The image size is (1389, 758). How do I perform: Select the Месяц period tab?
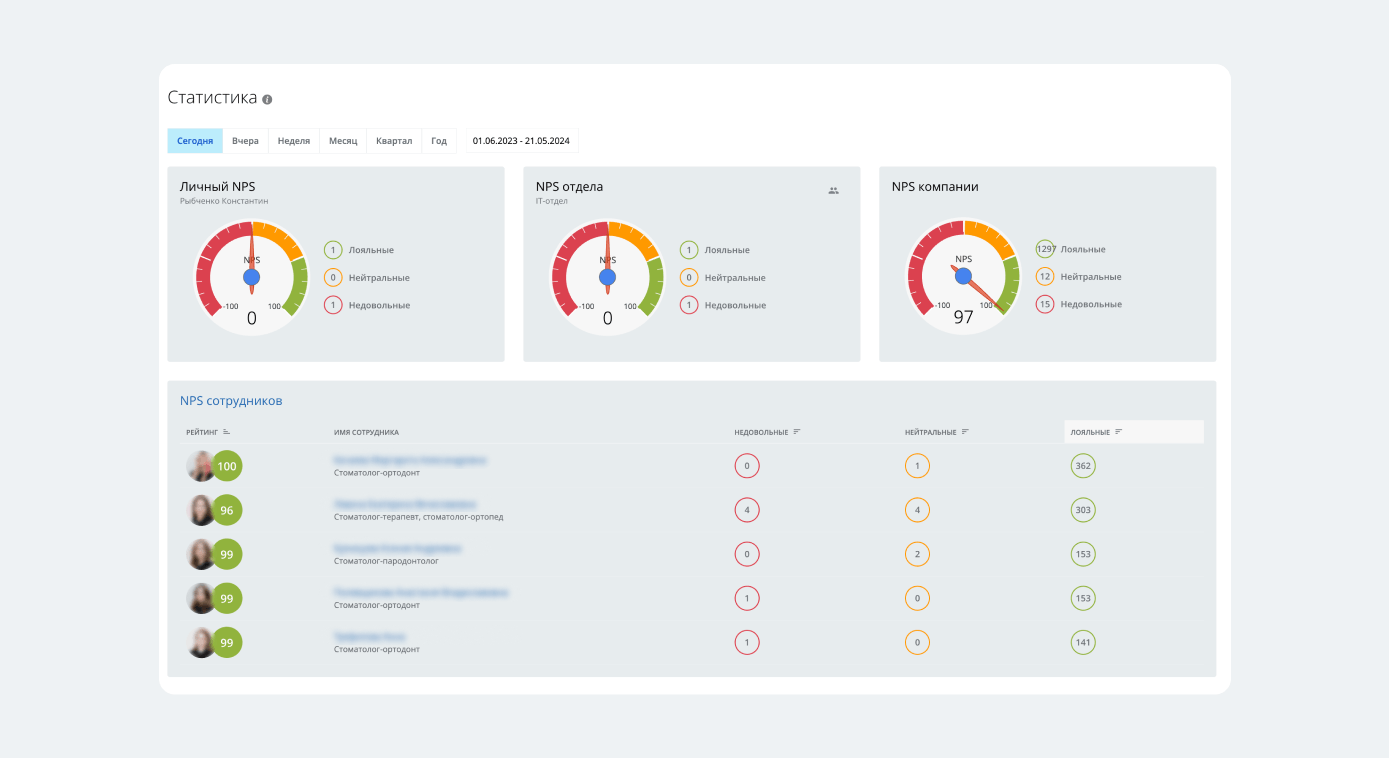point(343,141)
